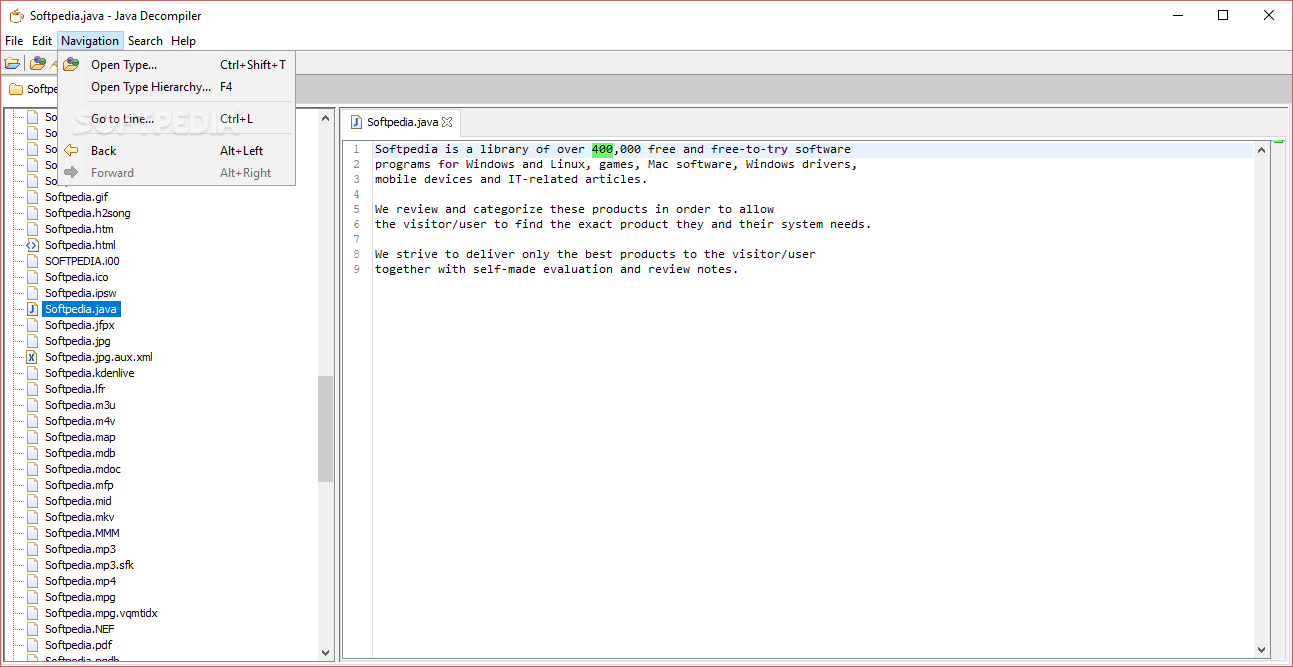Click the file icon next to Softpedia.MMM
The height and width of the screenshot is (667, 1293).
pyautogui.click(x=32, y=533)
